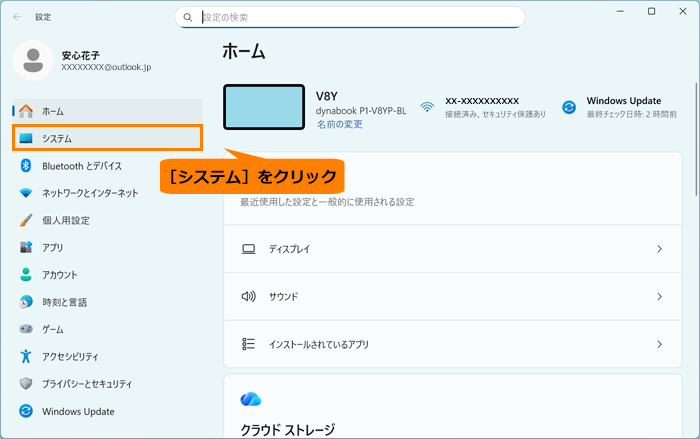Go to 時刻と言語
This screenshot has height=439, width=700.
point(108,302)
